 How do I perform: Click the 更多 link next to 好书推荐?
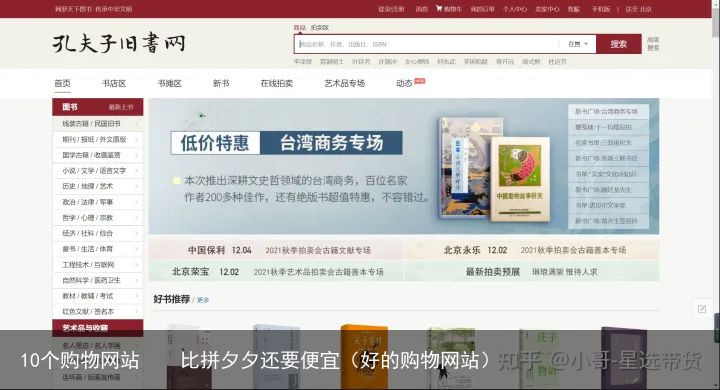203,300
